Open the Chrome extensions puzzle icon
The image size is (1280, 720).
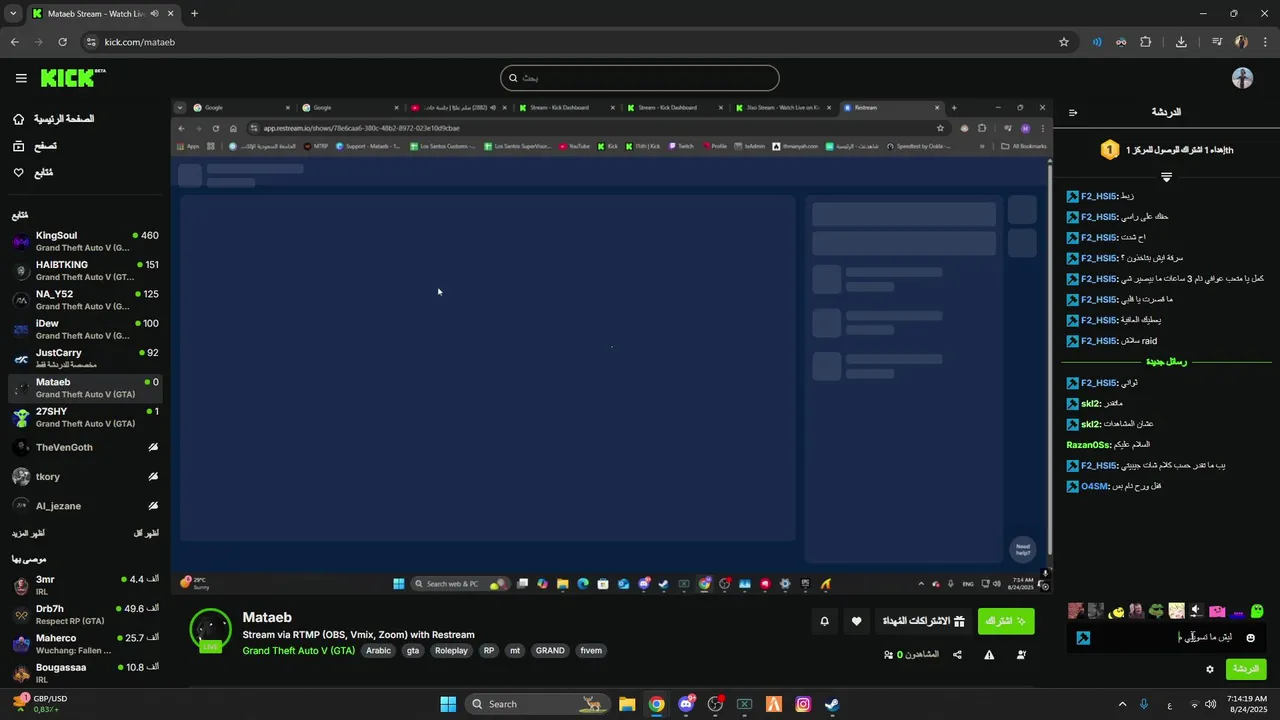pos(1146,42)
